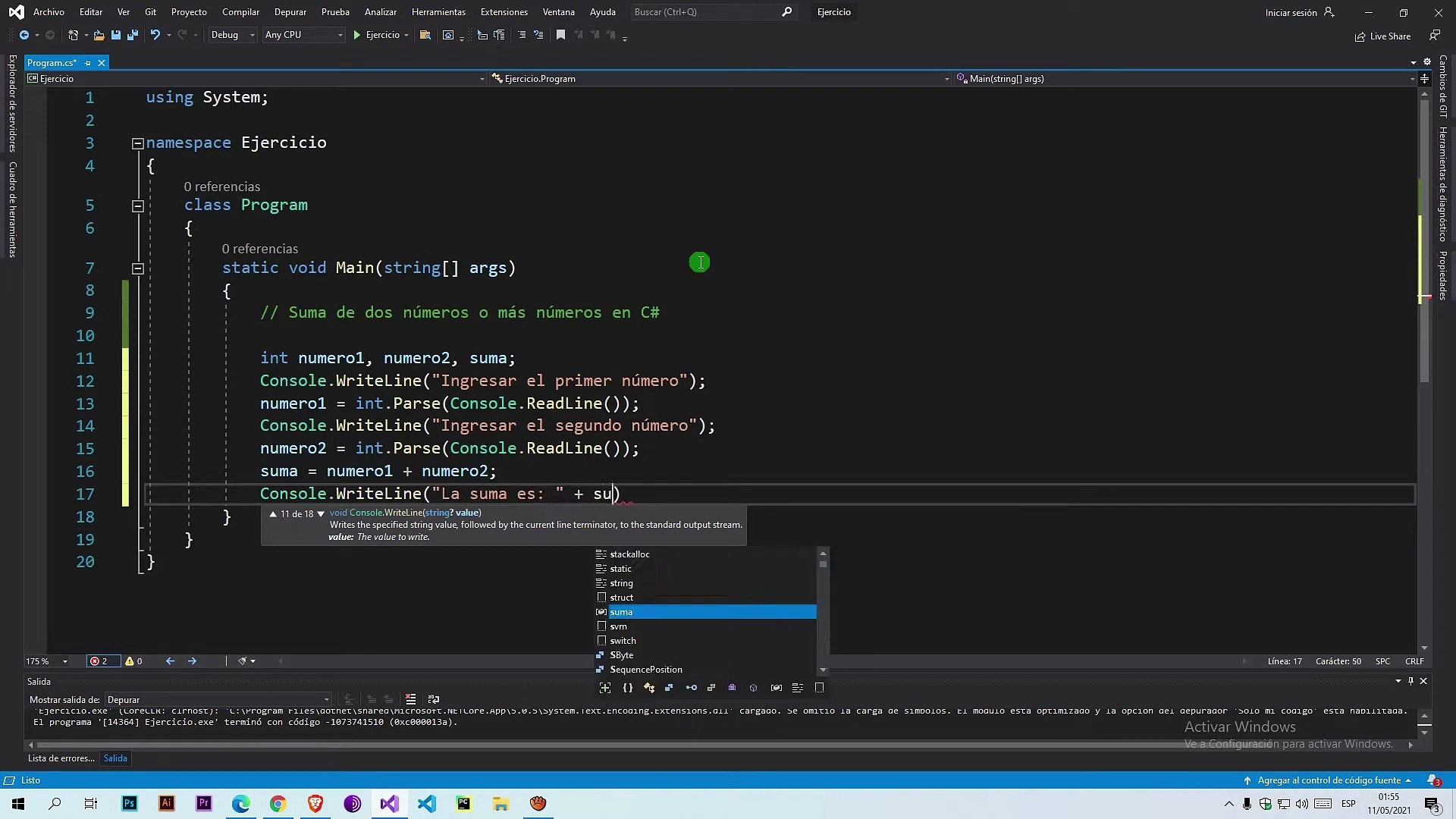Click the Undo arrow icon
The width and height of the screenshot is (1456, 819).
155,35
